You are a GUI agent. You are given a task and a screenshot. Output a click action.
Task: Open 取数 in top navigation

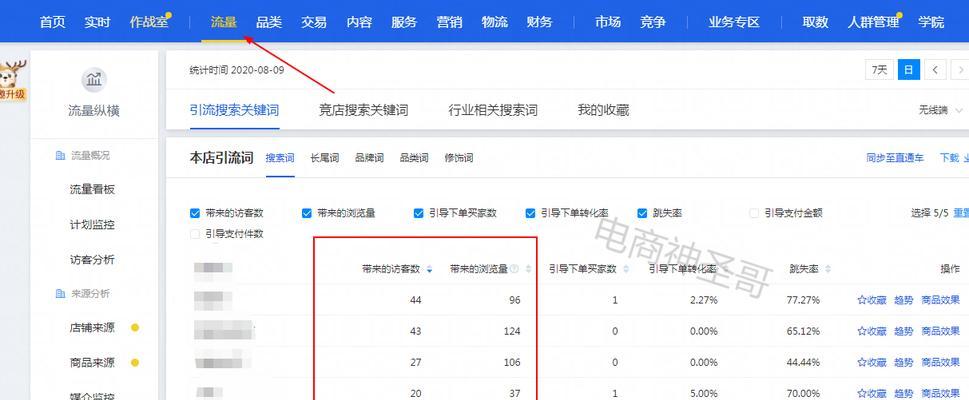click(x=816, y=22)
